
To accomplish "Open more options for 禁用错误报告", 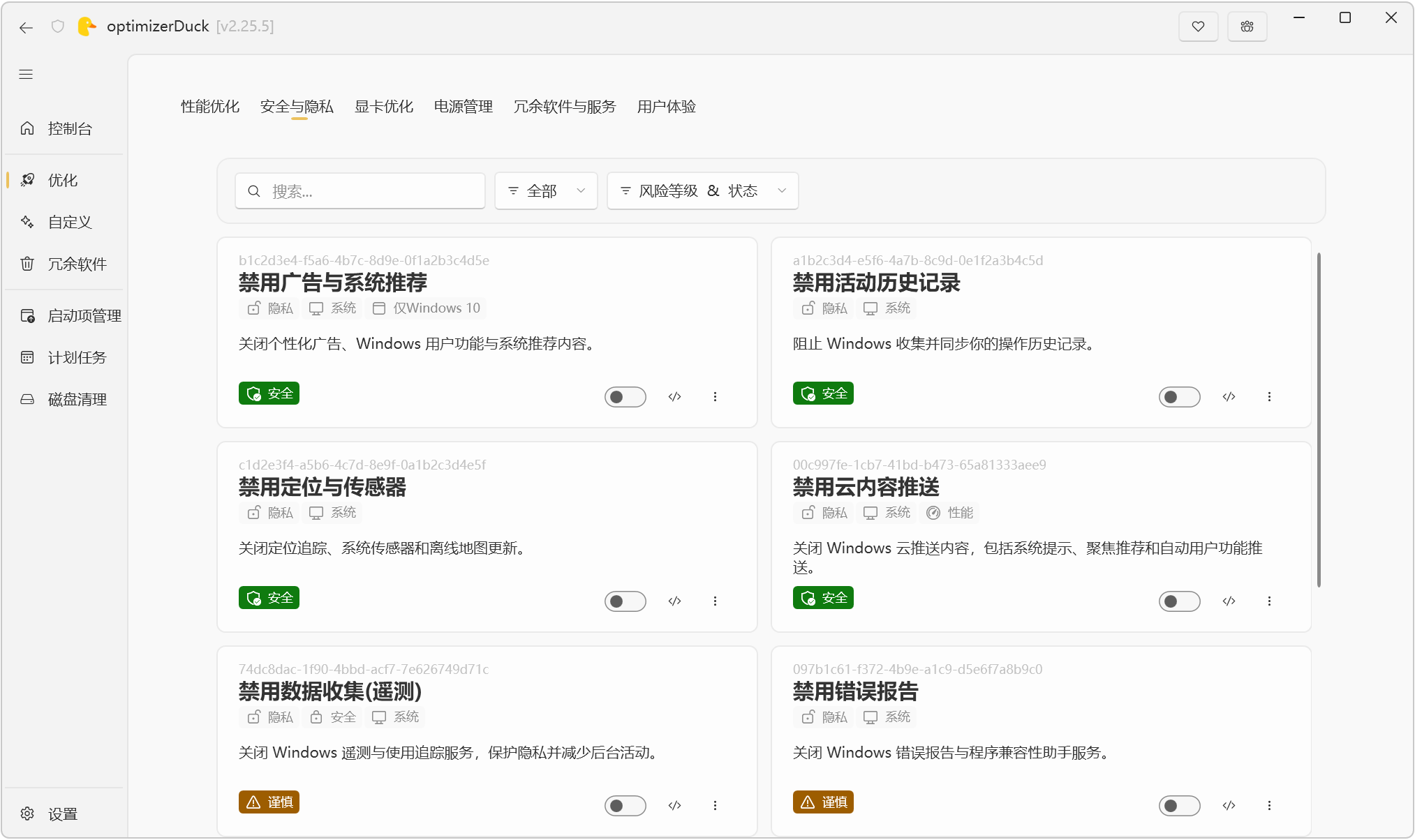I will 1269,806.
